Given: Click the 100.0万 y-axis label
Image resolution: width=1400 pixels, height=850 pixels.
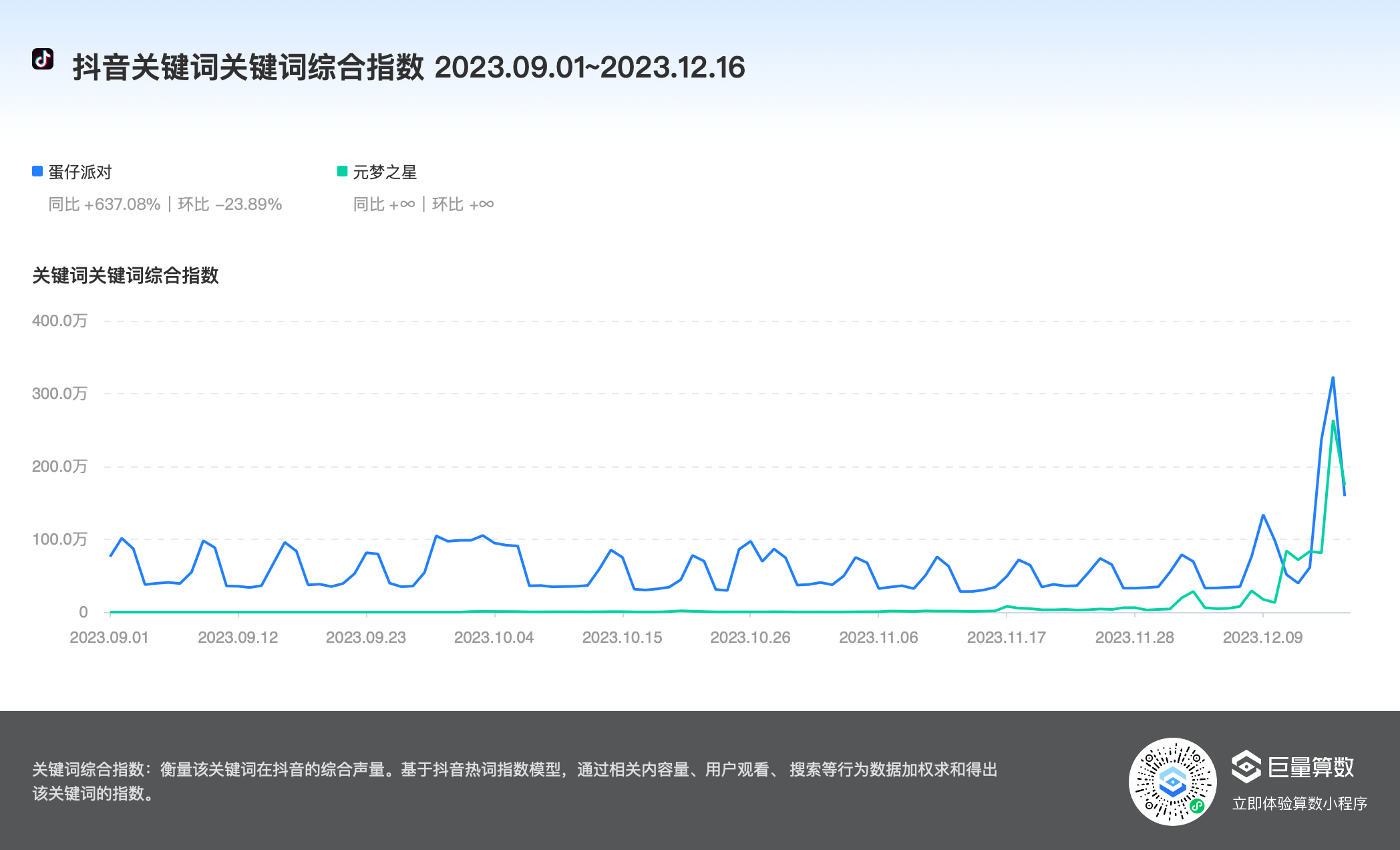Looking at the screenshot, I should click(x=59, y=539).
